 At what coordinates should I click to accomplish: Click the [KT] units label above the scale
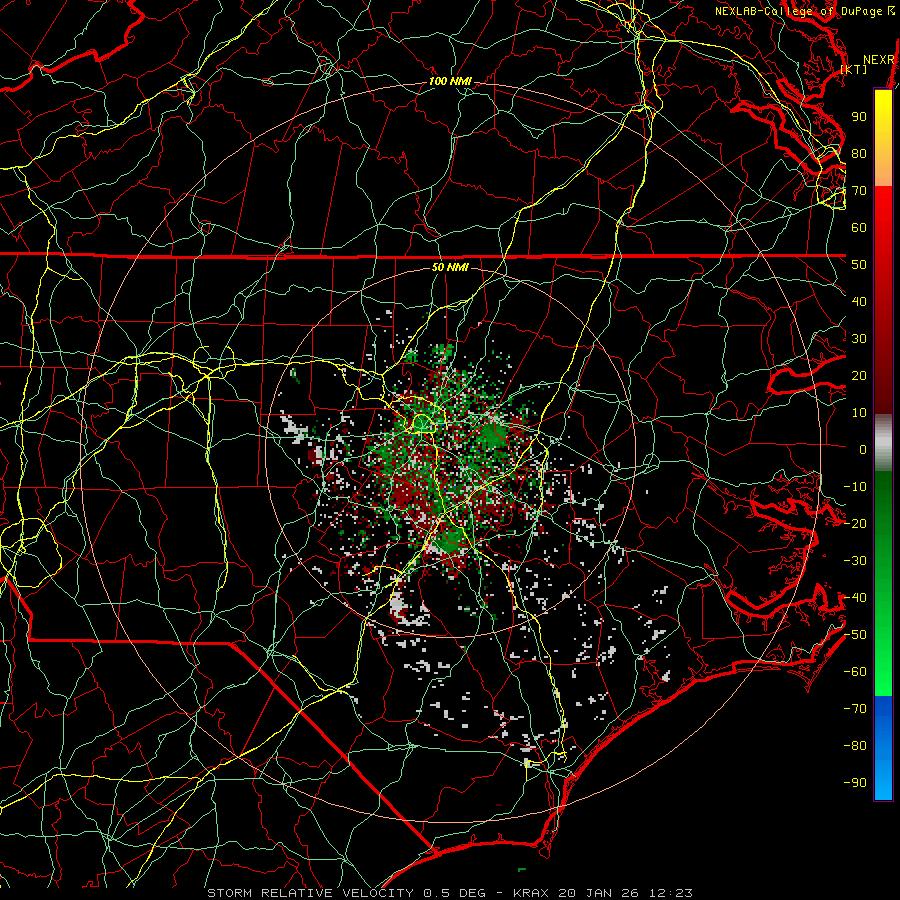tap(854, 69)
